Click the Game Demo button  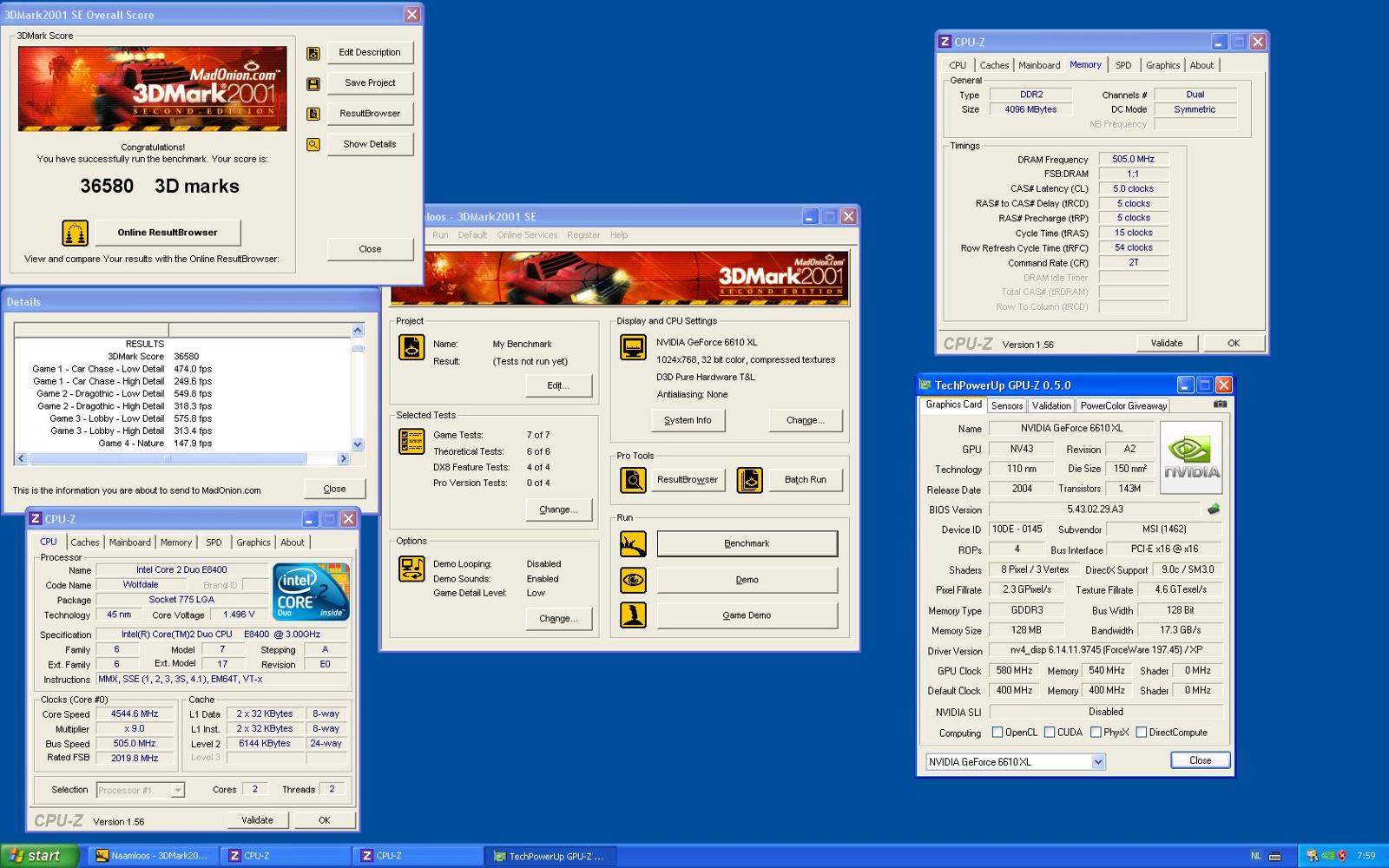coord(747,615)
